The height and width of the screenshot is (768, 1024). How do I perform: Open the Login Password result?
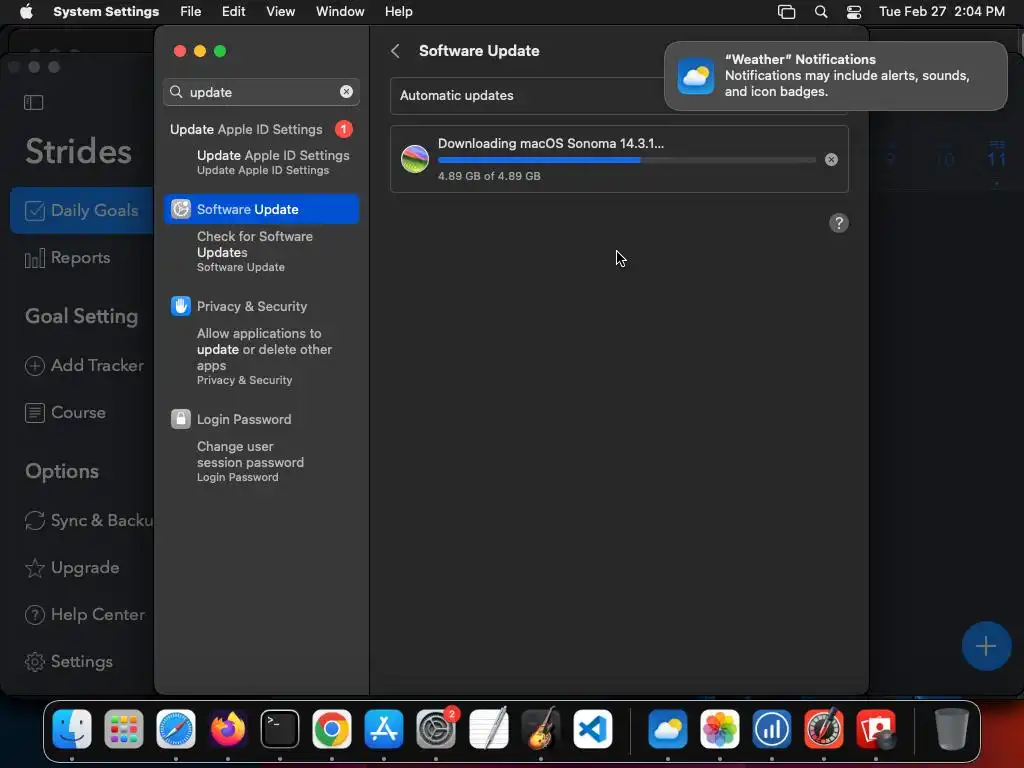click(261, 419)
